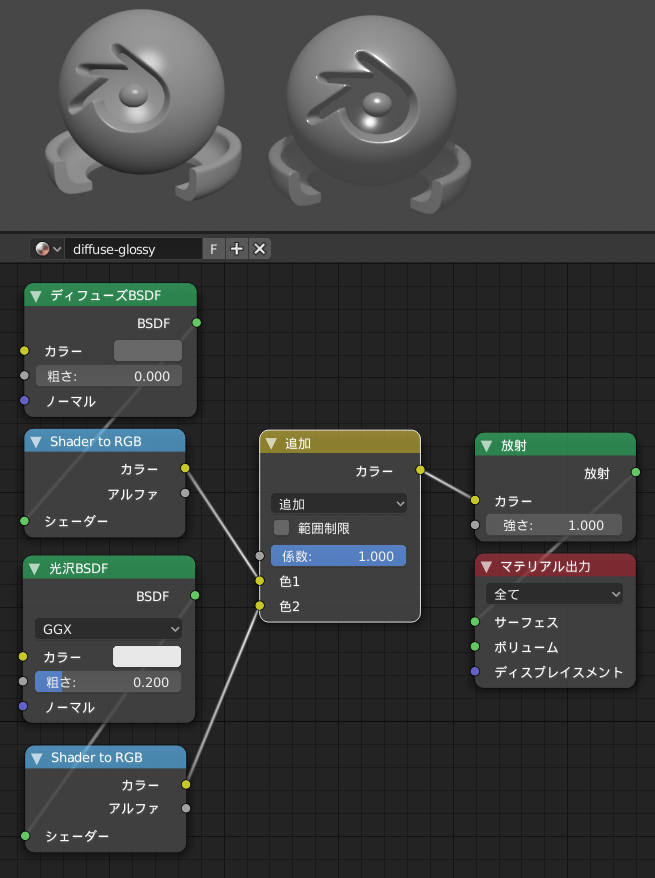The image size is (655, 878).
Task: Click upper Shader to RGB カラー output socket
Action: 185,468
